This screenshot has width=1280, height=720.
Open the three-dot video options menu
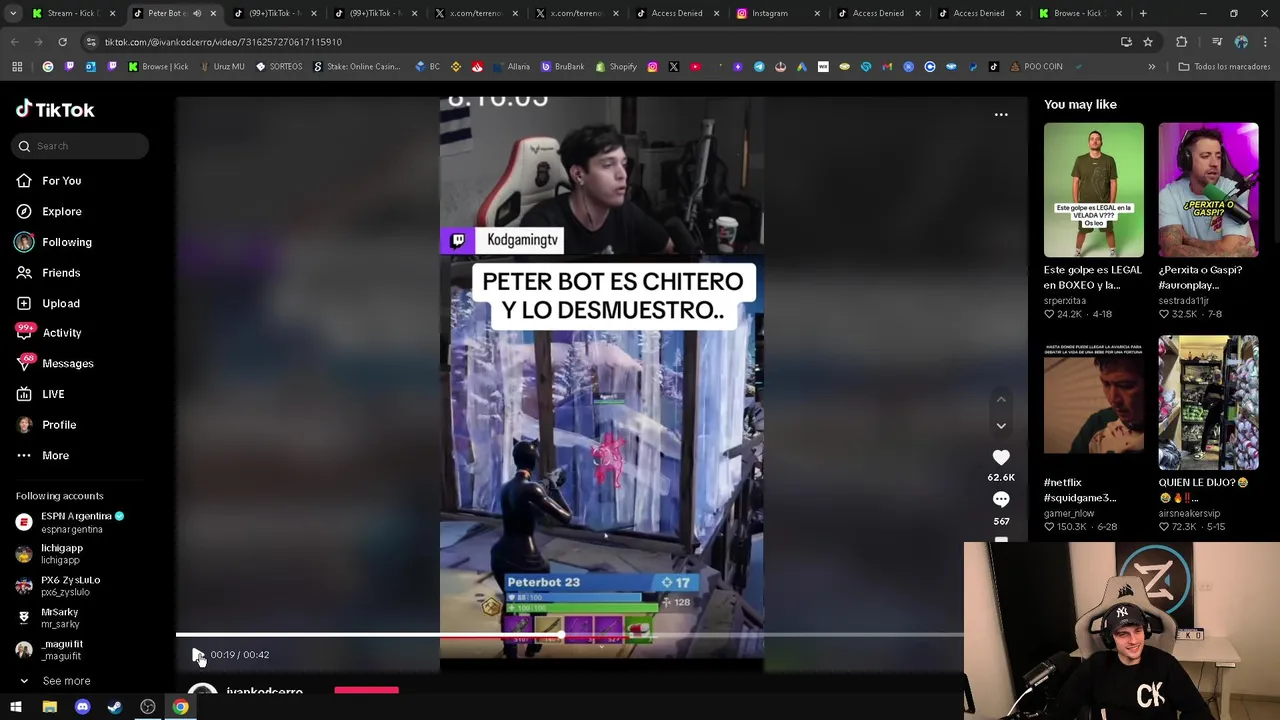tap(1001, 115)
